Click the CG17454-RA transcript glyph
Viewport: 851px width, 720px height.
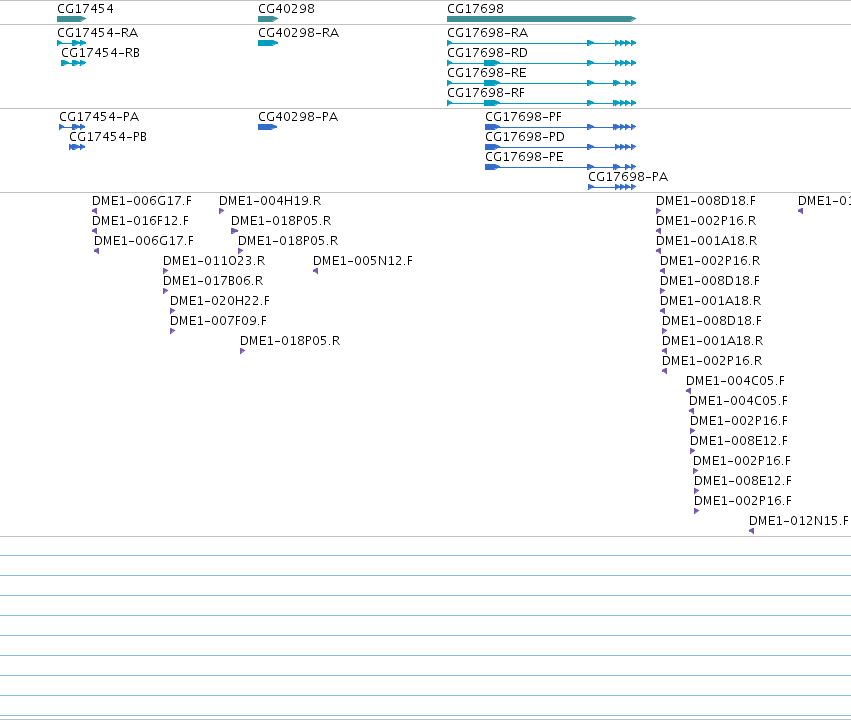coord(72,43)
